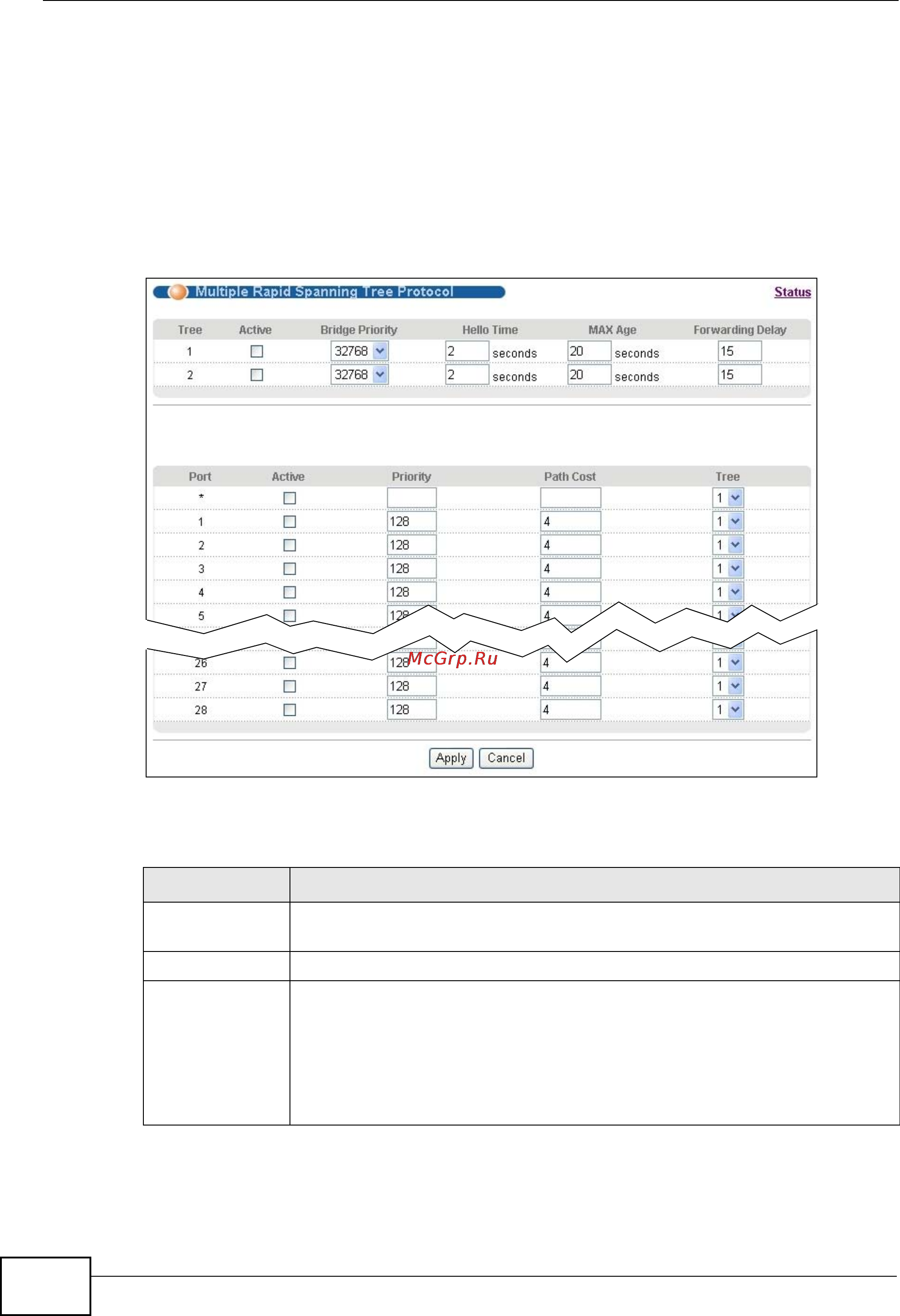The width and height of the screenshot is (900, 1316).
Task: Click Path Cost field for port *
Action: 571,498
